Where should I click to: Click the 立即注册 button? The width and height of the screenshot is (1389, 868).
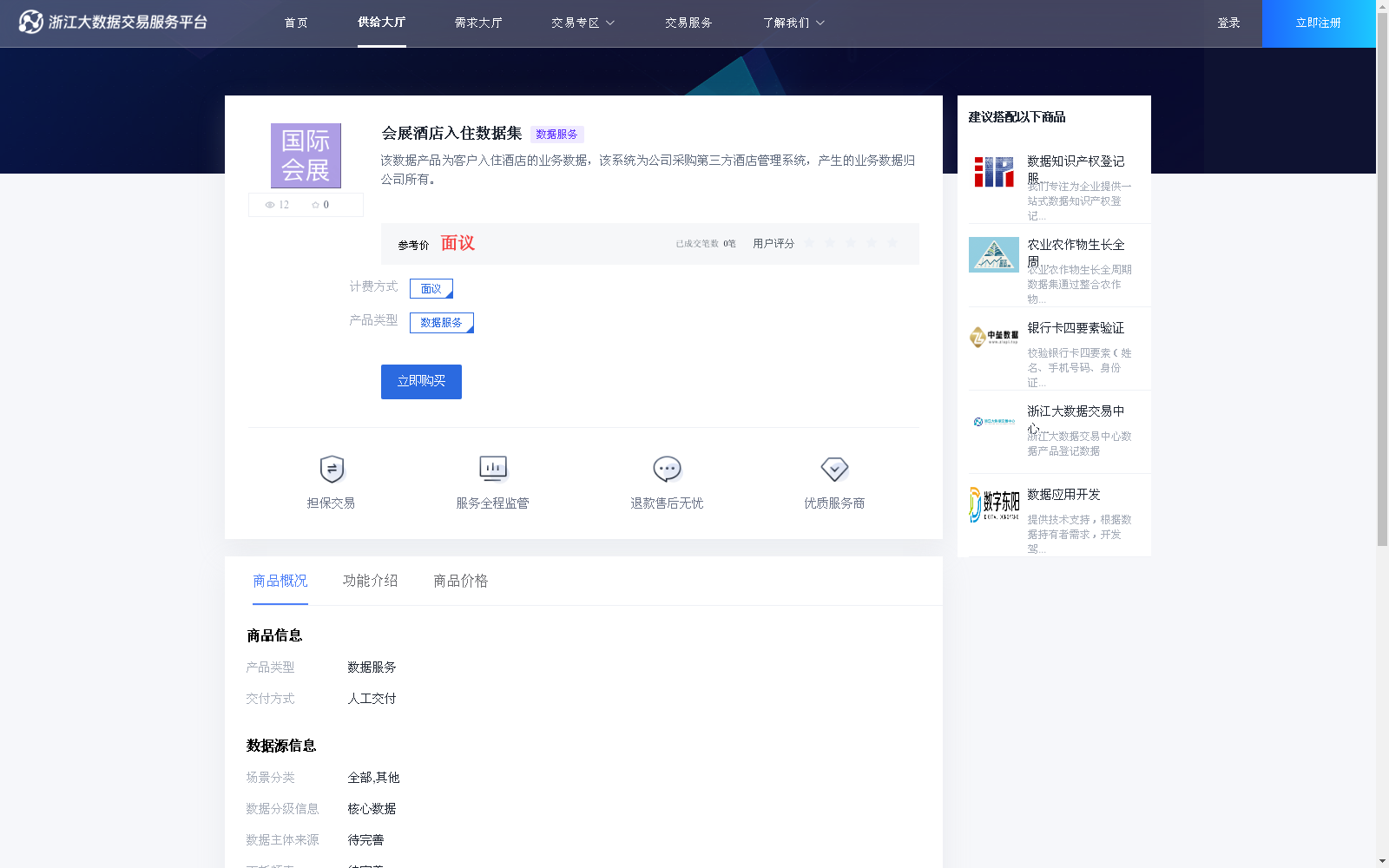1319,23
